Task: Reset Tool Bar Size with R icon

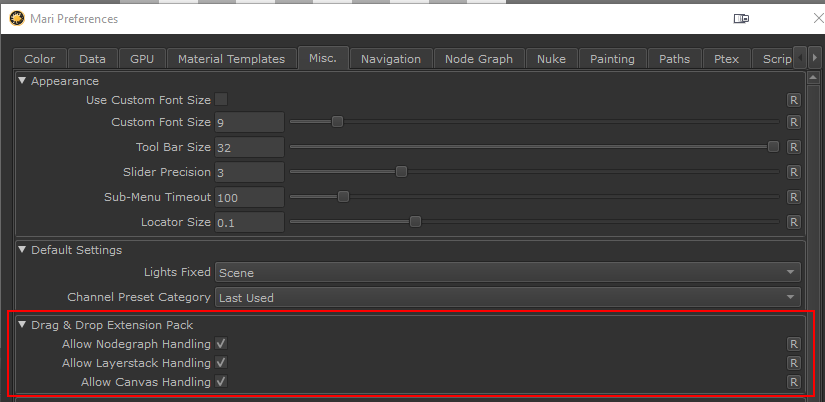Action: 793,147
